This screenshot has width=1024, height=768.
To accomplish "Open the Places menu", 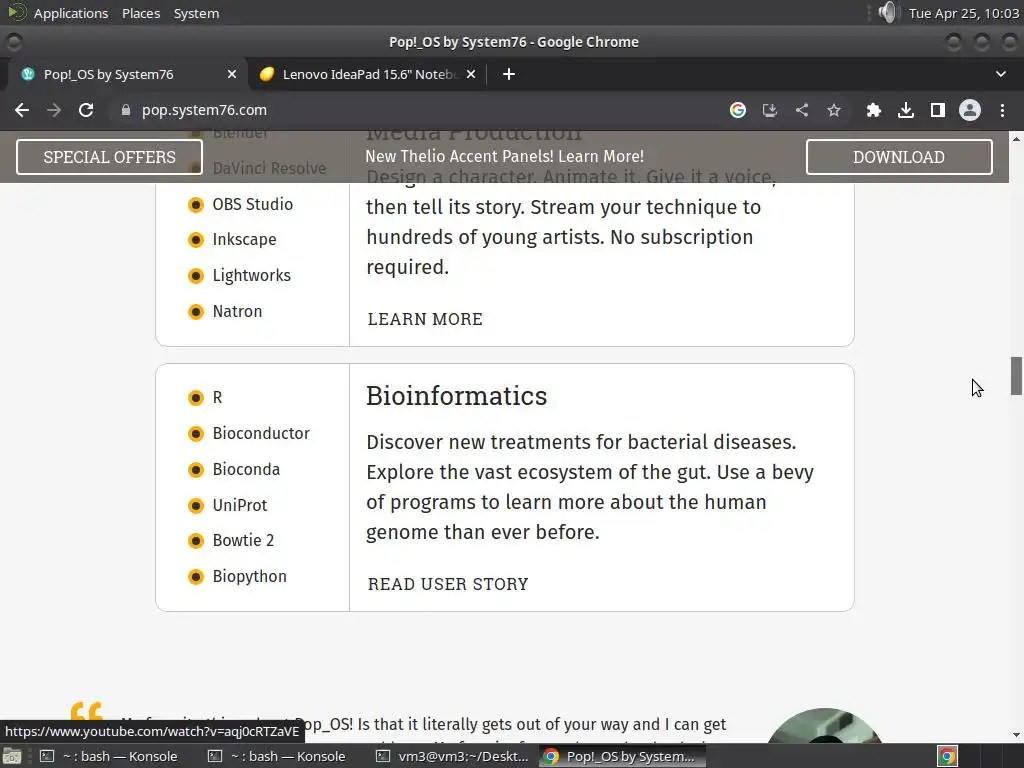I will click(141, 13).
